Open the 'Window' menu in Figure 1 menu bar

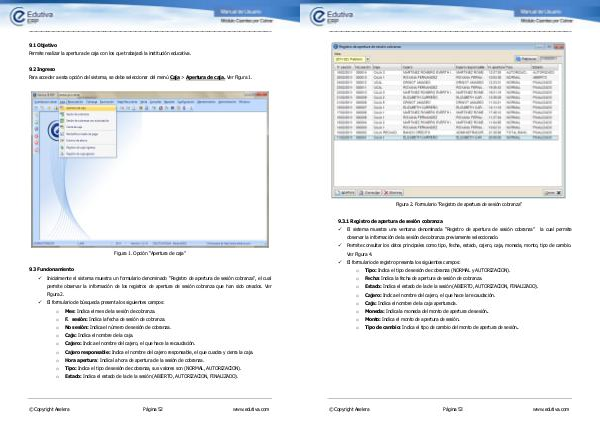click(244, 102)
